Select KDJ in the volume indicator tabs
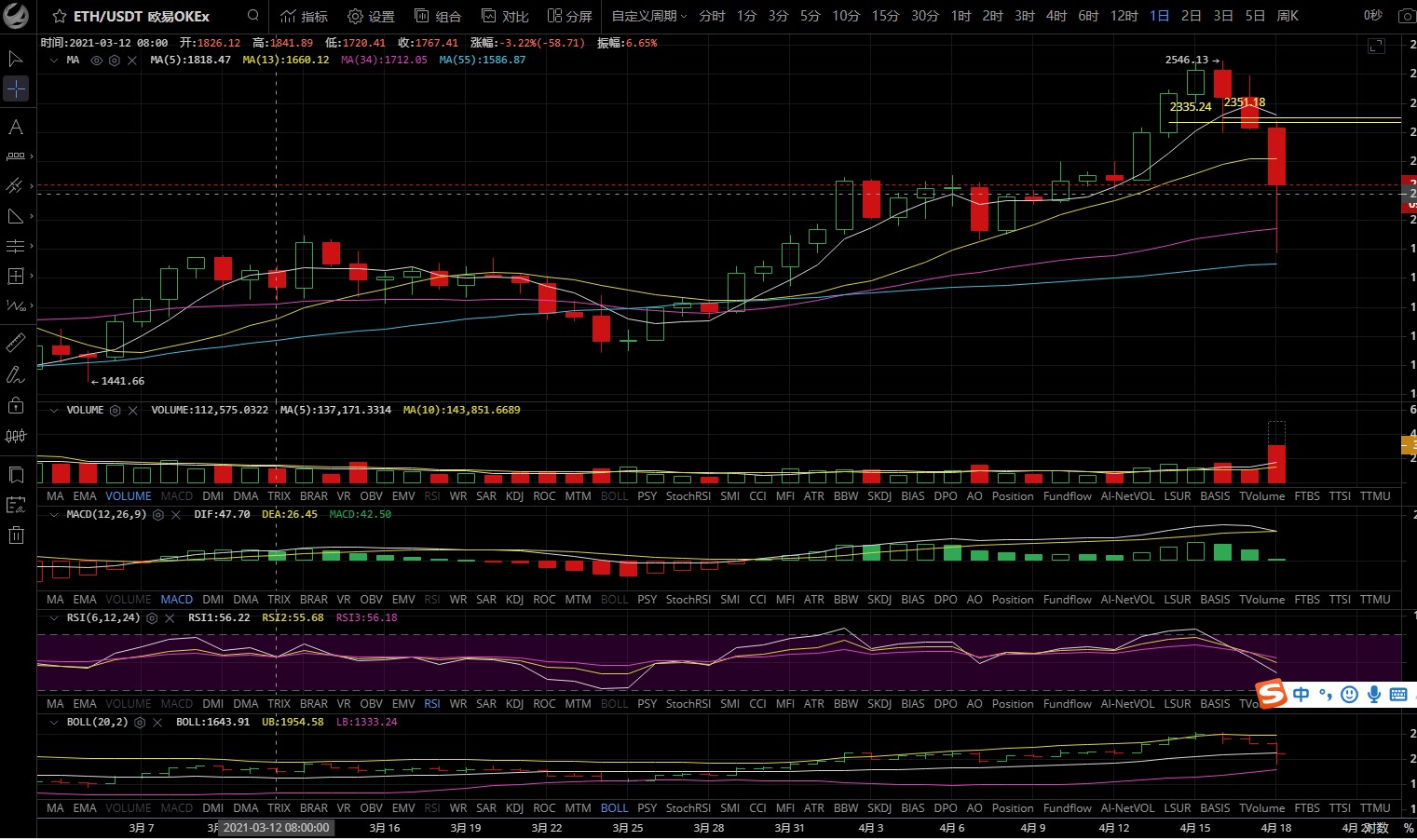1417x840 pixels. (514, 496)
